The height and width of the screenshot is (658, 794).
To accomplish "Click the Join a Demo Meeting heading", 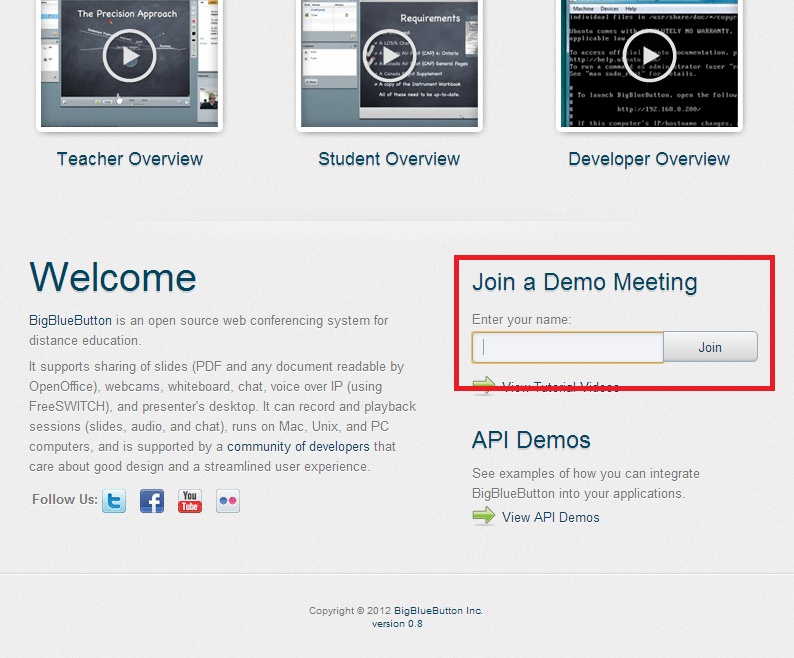I will (x=585, y=282).
